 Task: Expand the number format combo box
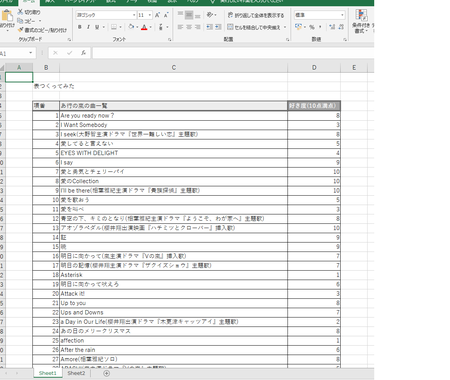[342, 15]
